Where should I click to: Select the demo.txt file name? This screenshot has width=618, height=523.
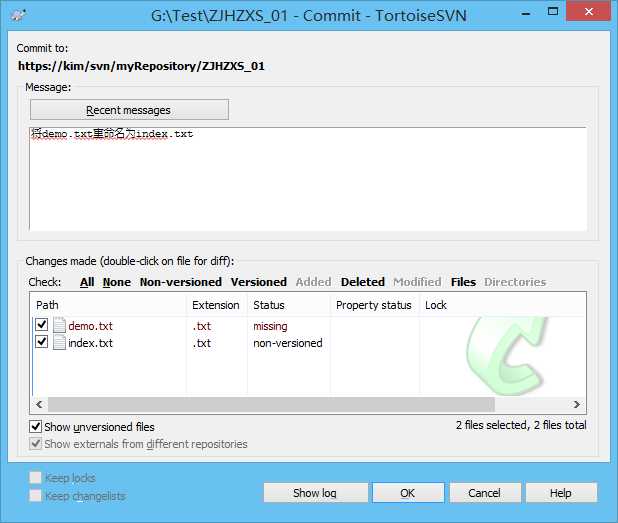(x=90, y=326)
